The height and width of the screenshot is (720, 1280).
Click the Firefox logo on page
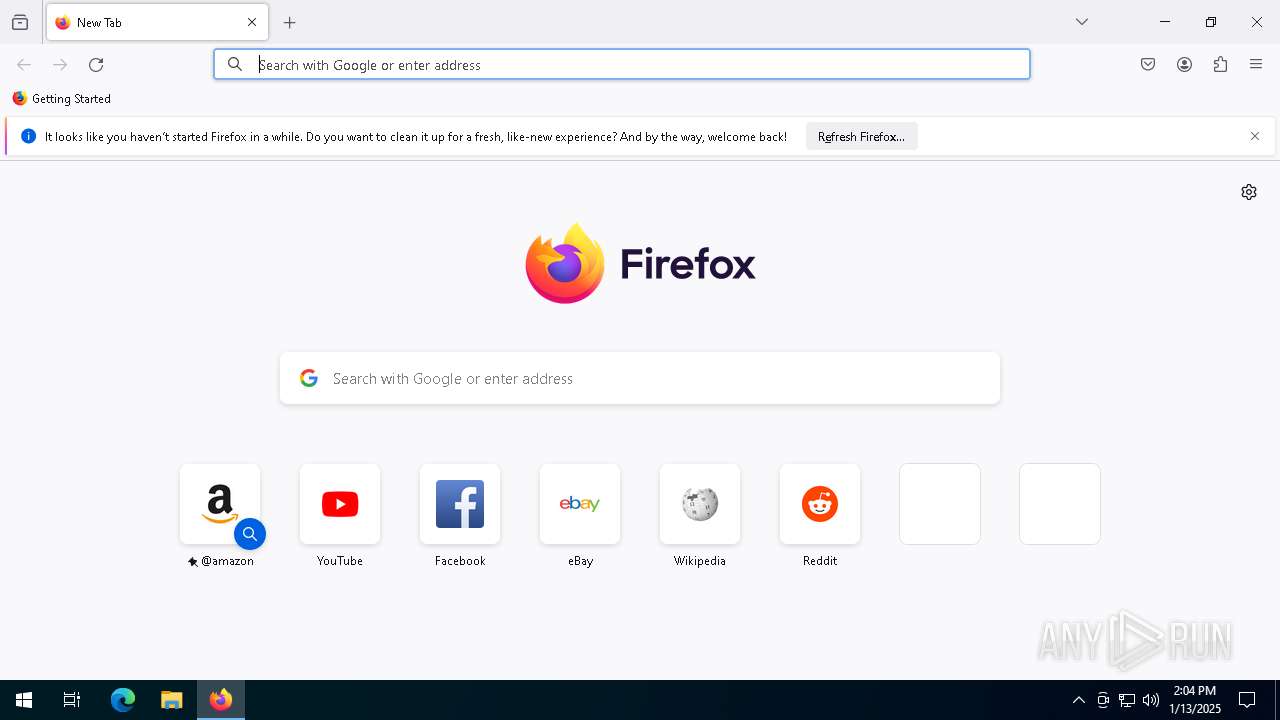[x=640, y=263]
